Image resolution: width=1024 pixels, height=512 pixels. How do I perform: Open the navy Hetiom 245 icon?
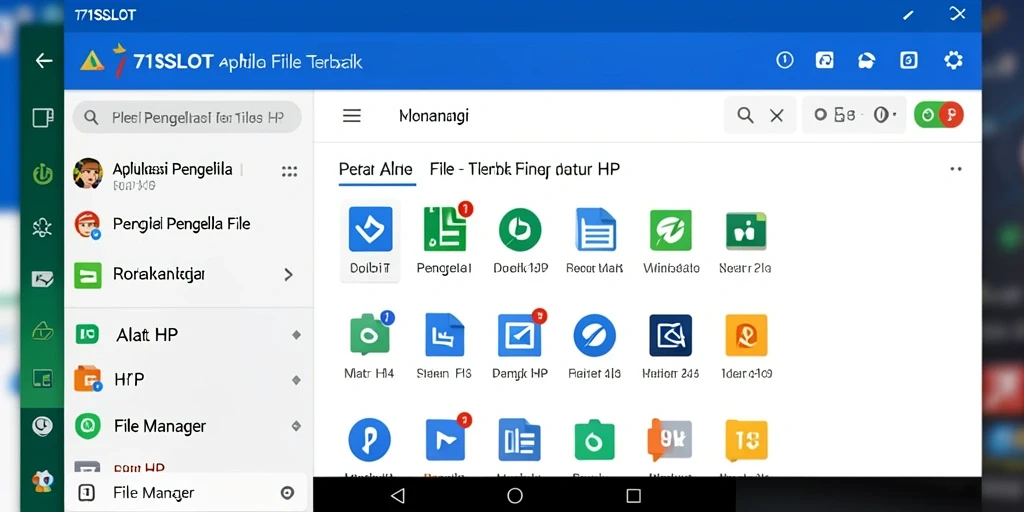pos(671,335)
